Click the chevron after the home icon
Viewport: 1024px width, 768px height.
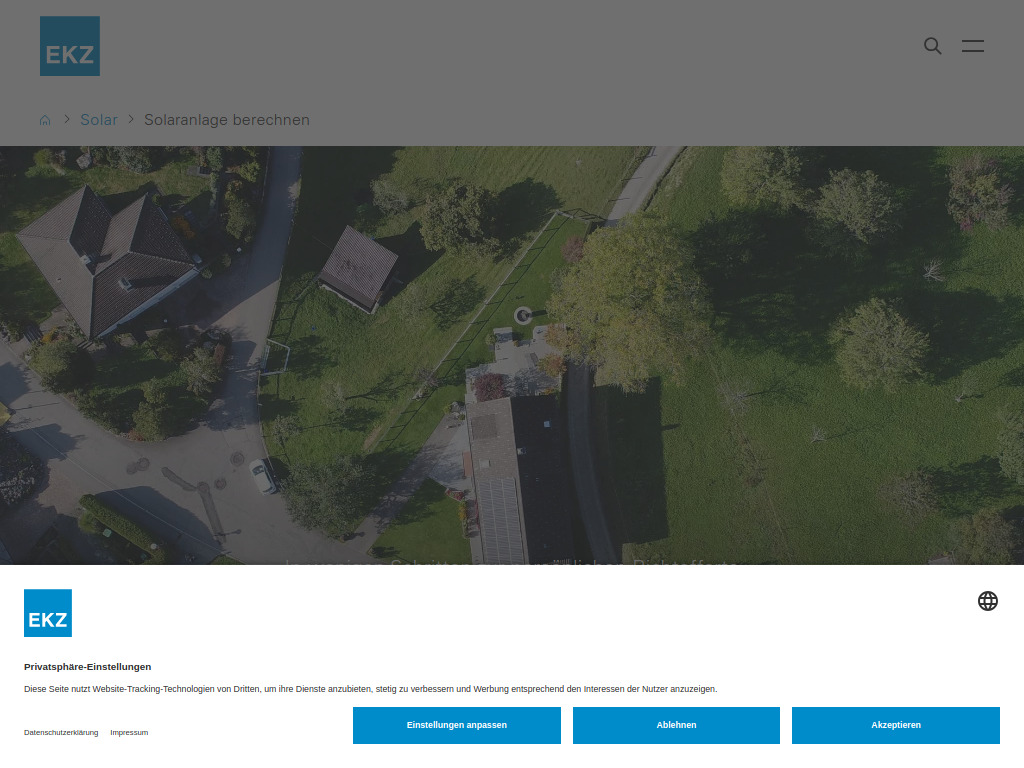click(x=66, y=119)
